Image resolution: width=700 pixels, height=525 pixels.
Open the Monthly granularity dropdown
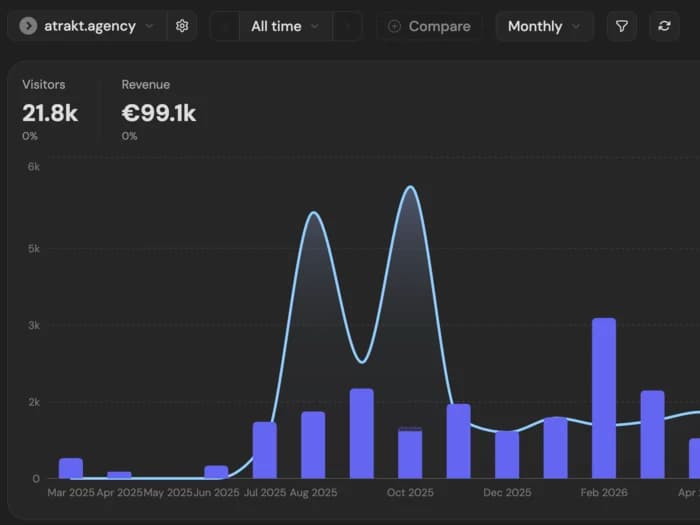click(x=544, y=26)
